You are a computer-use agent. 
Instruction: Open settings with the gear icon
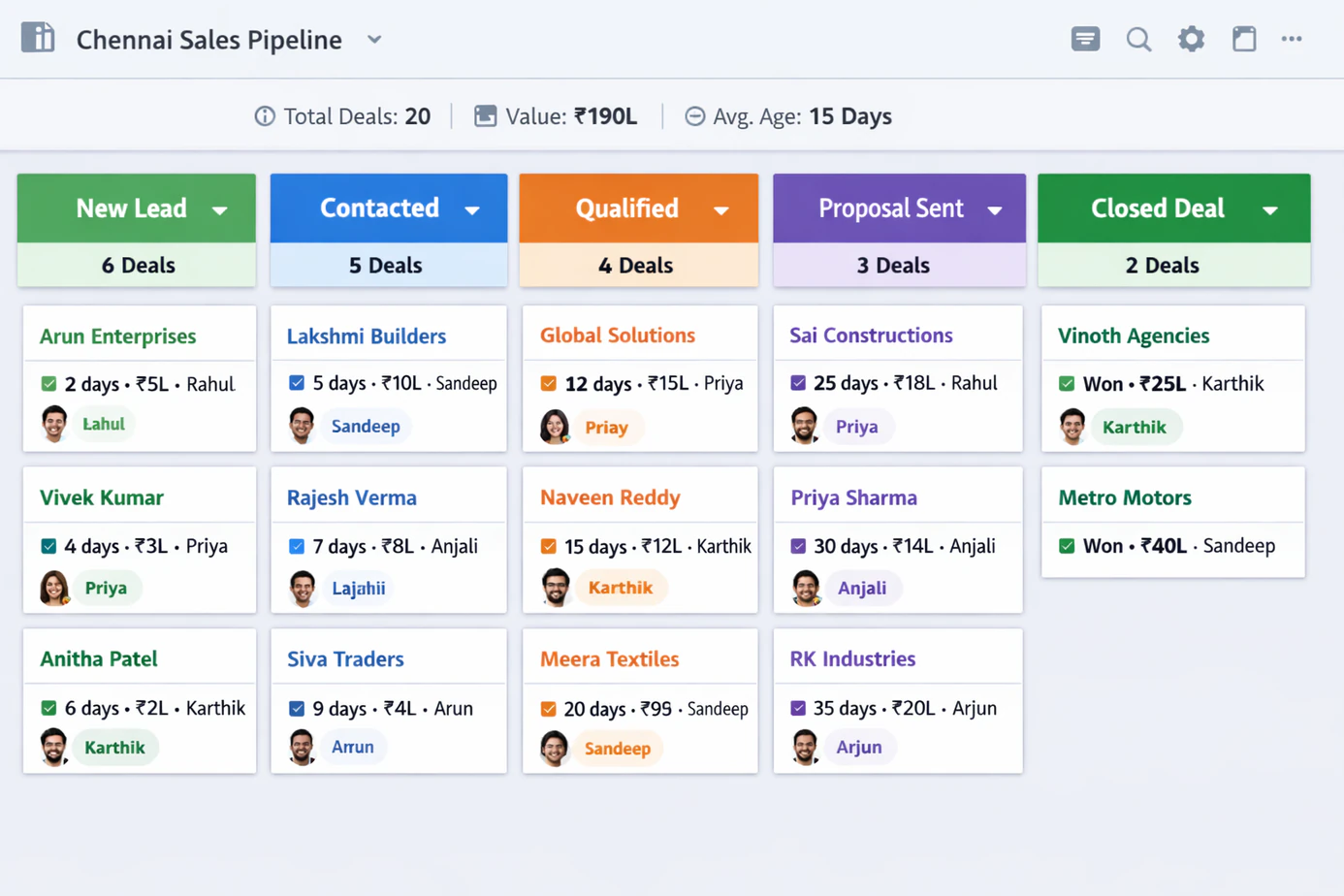1191,39
